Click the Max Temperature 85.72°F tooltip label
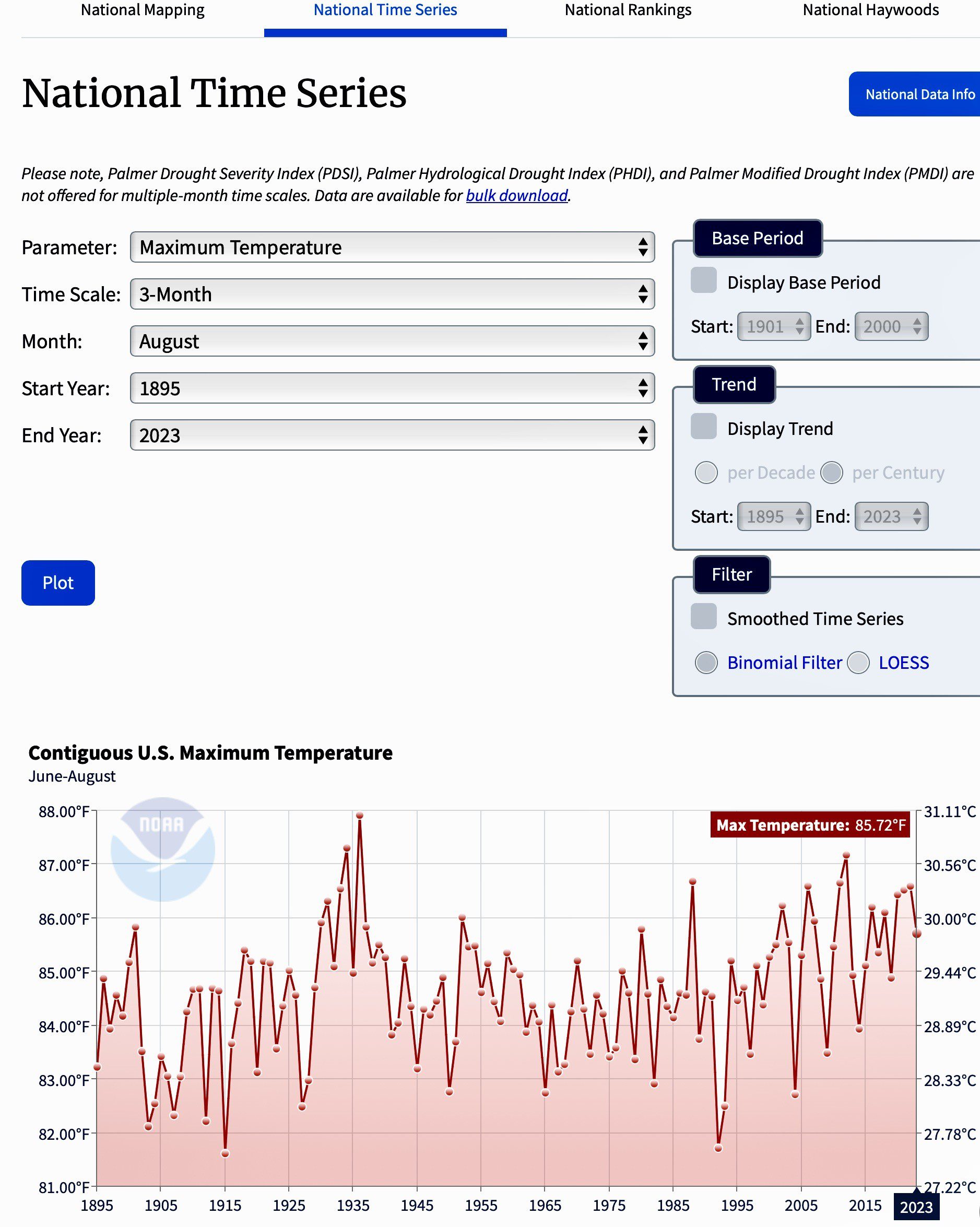The image size is (980, 1227). pos(810,825)
